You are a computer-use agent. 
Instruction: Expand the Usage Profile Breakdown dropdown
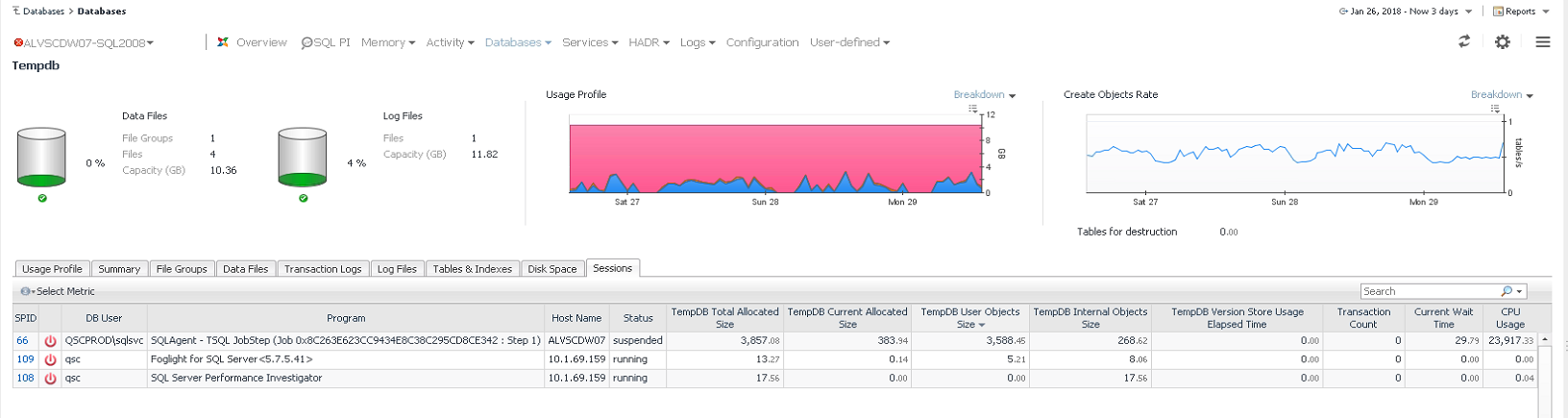[985, 95]
